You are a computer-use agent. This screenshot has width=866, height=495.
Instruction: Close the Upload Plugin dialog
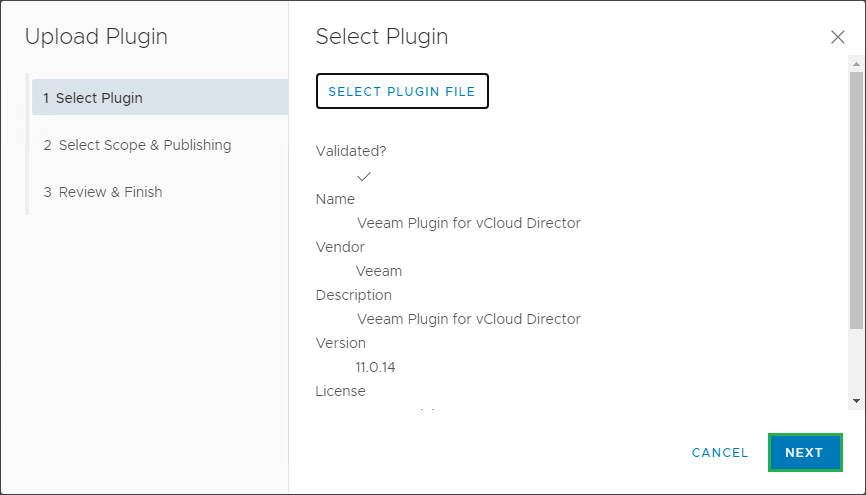(838, 37)
